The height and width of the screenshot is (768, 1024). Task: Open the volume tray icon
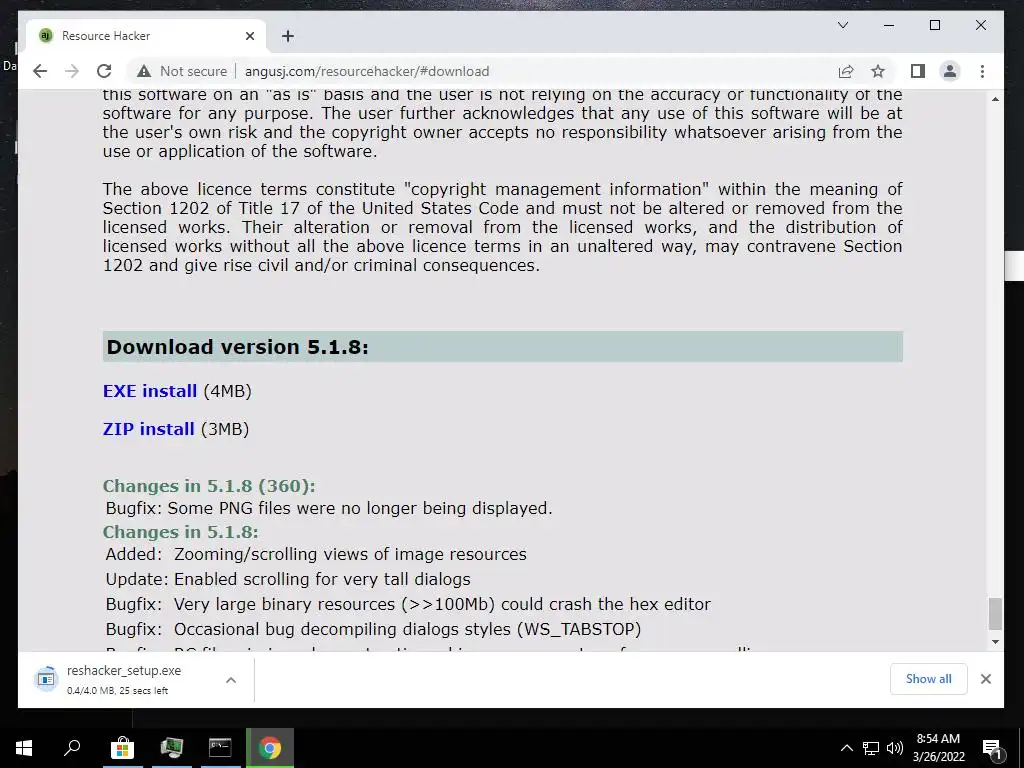click(x=895, y=748)
